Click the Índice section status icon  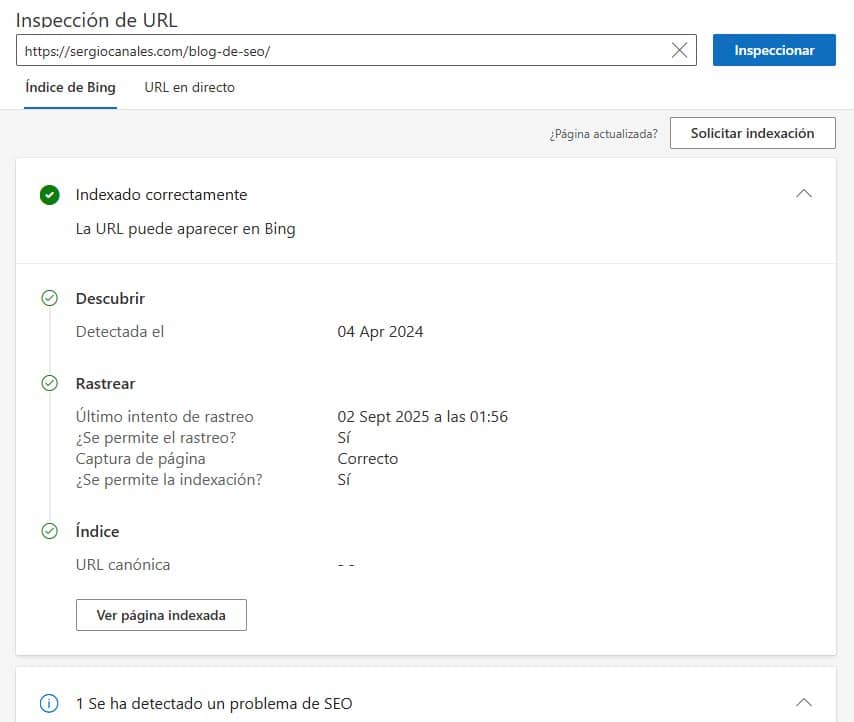[50, 531]
